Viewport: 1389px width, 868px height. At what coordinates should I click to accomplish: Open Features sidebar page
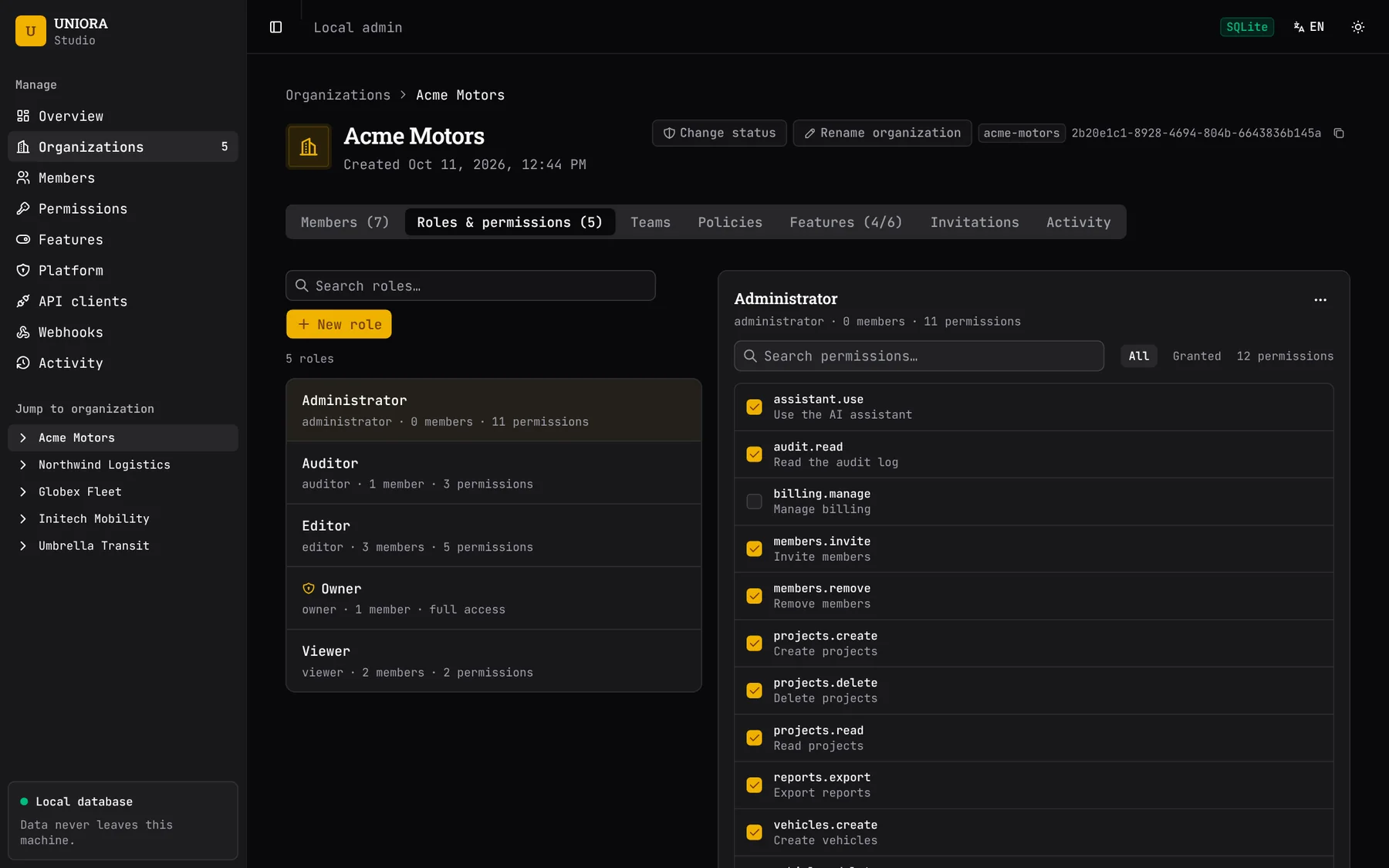coord(123,239)
